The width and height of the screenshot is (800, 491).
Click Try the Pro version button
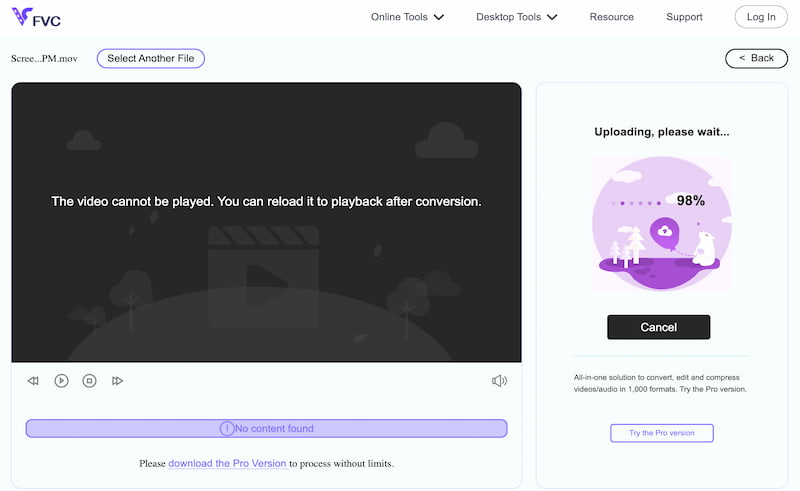pyautogui.click(x=662, y=433)
